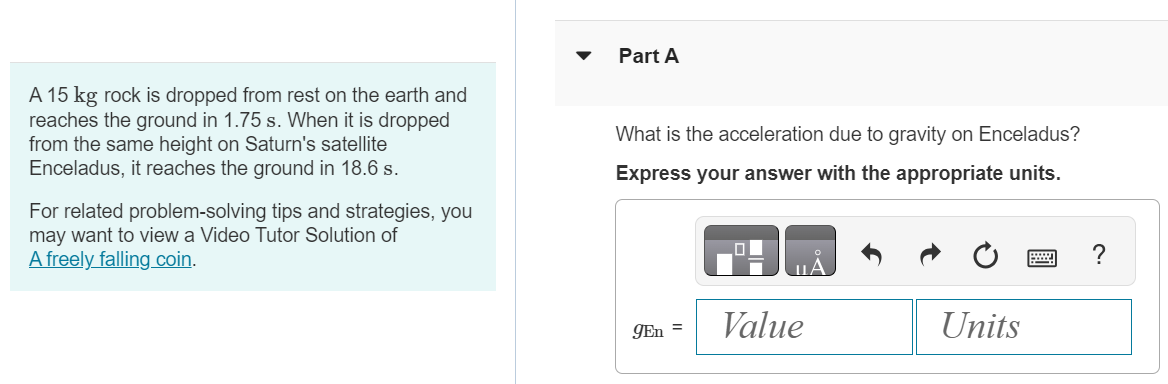Click the Part A section heading
This screenshot has height=384, width=1168.
[648, 56]
